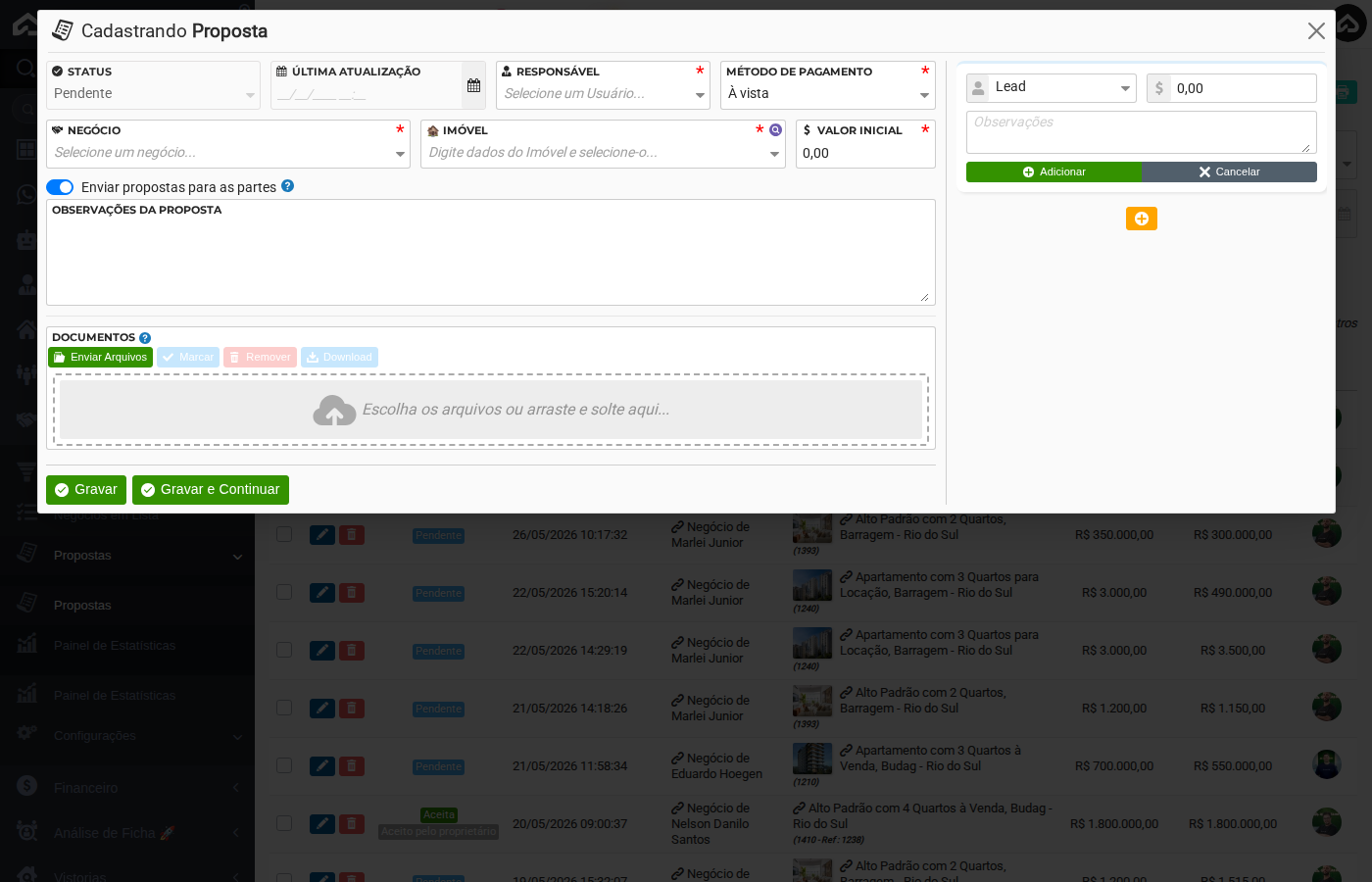Edit proposal dated 20/05/2026 09:00:37
The image size is (1372, 882).
pos(322,824)
